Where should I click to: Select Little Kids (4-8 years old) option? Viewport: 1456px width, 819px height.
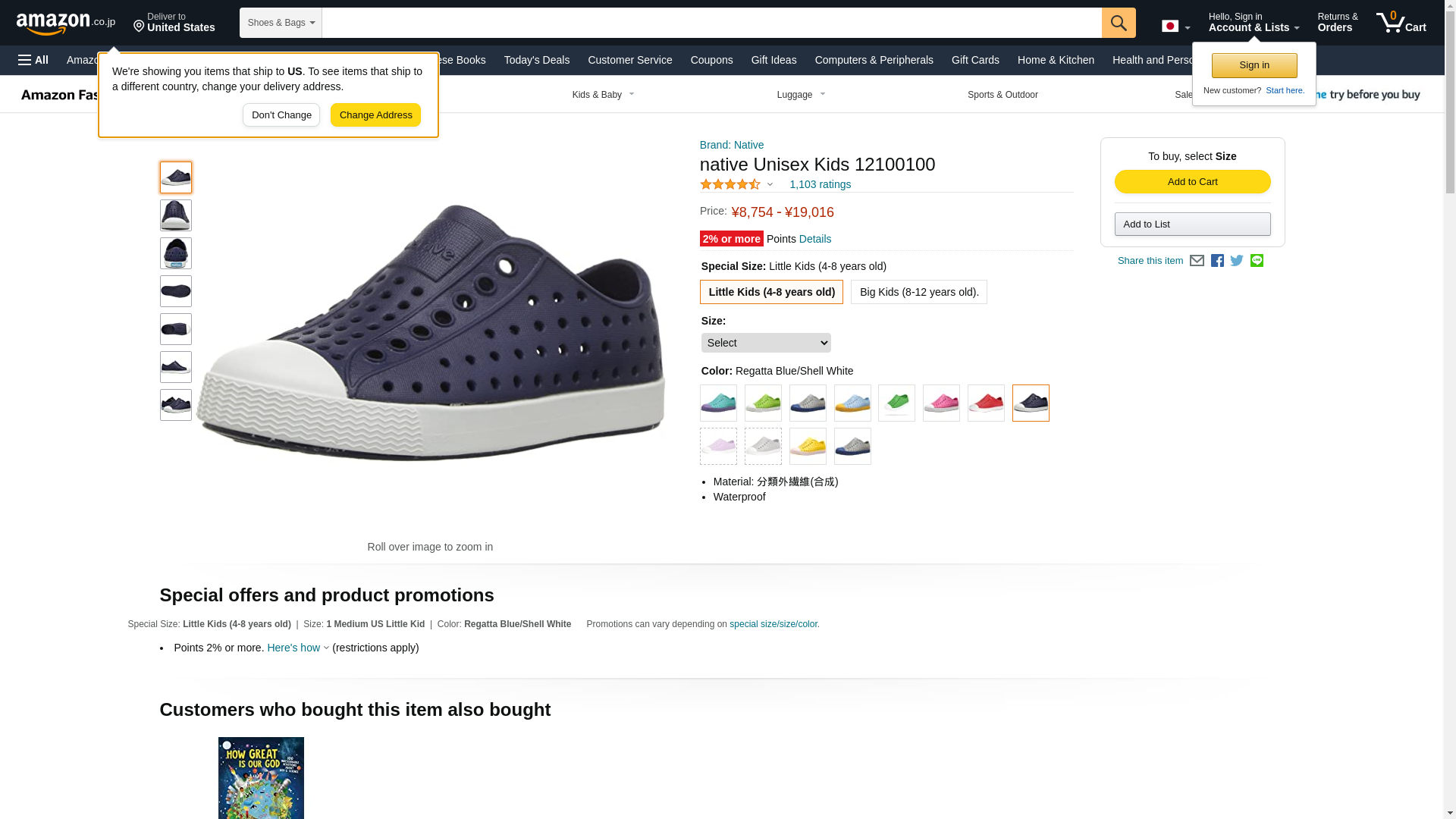pos(771,292)
